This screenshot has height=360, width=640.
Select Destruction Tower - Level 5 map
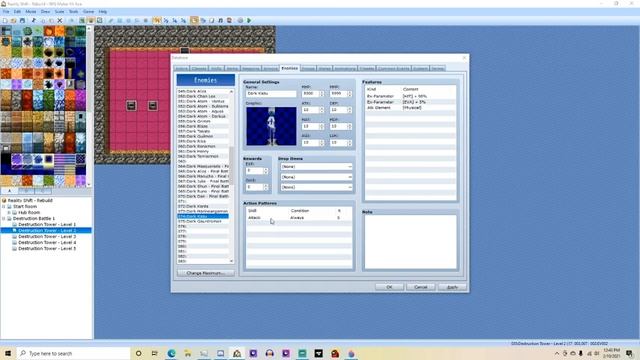pyautogui.click(x=47, y=248)
